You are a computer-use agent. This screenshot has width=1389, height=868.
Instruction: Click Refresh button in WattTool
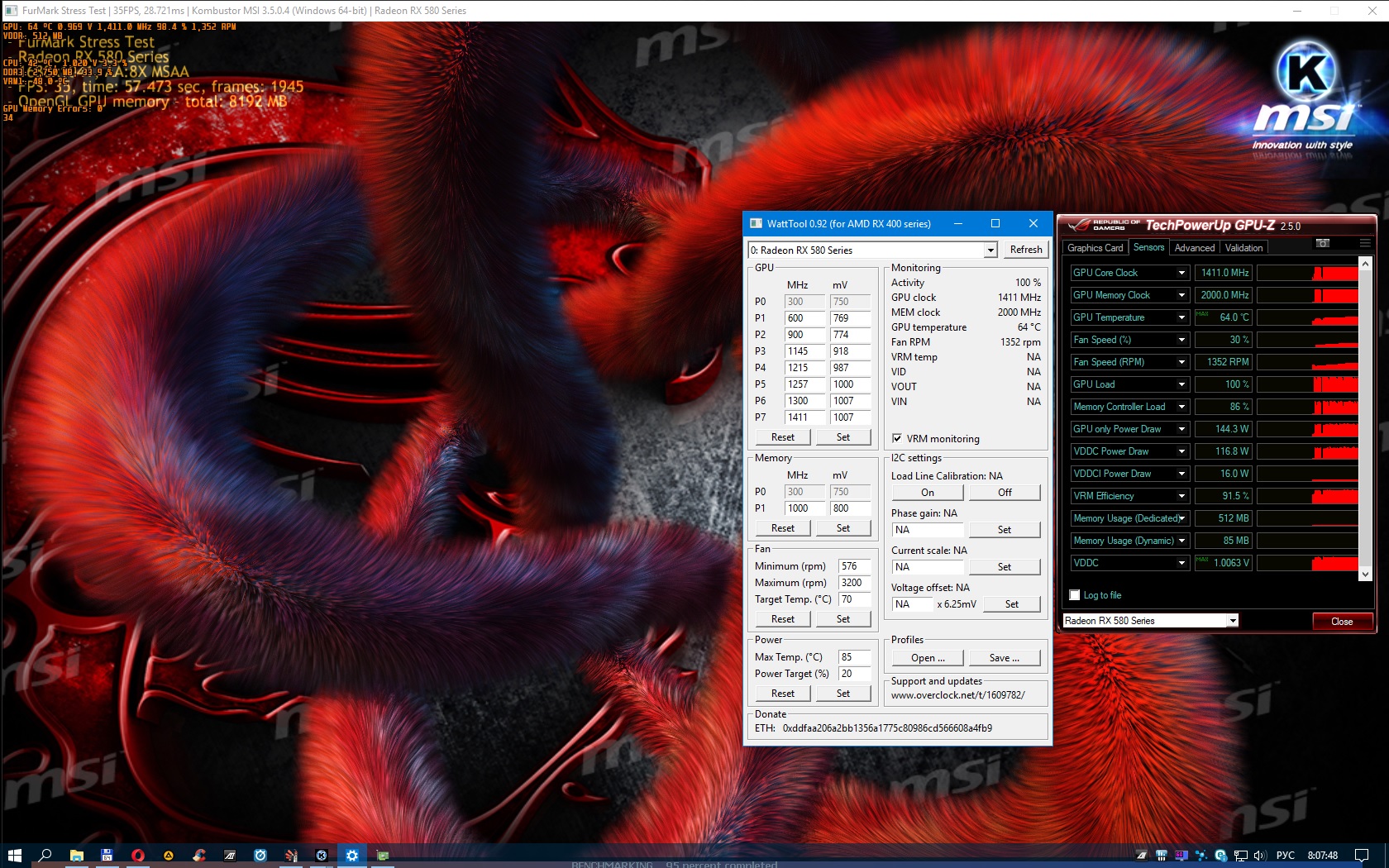click(x=1026, y=250)
